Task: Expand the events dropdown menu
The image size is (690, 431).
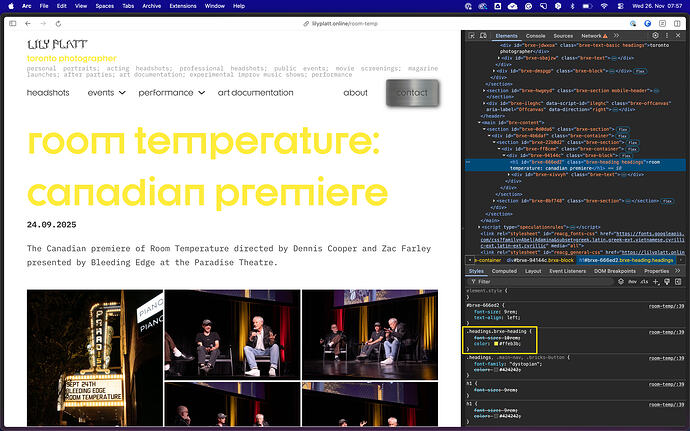Action: coord(106,92)
